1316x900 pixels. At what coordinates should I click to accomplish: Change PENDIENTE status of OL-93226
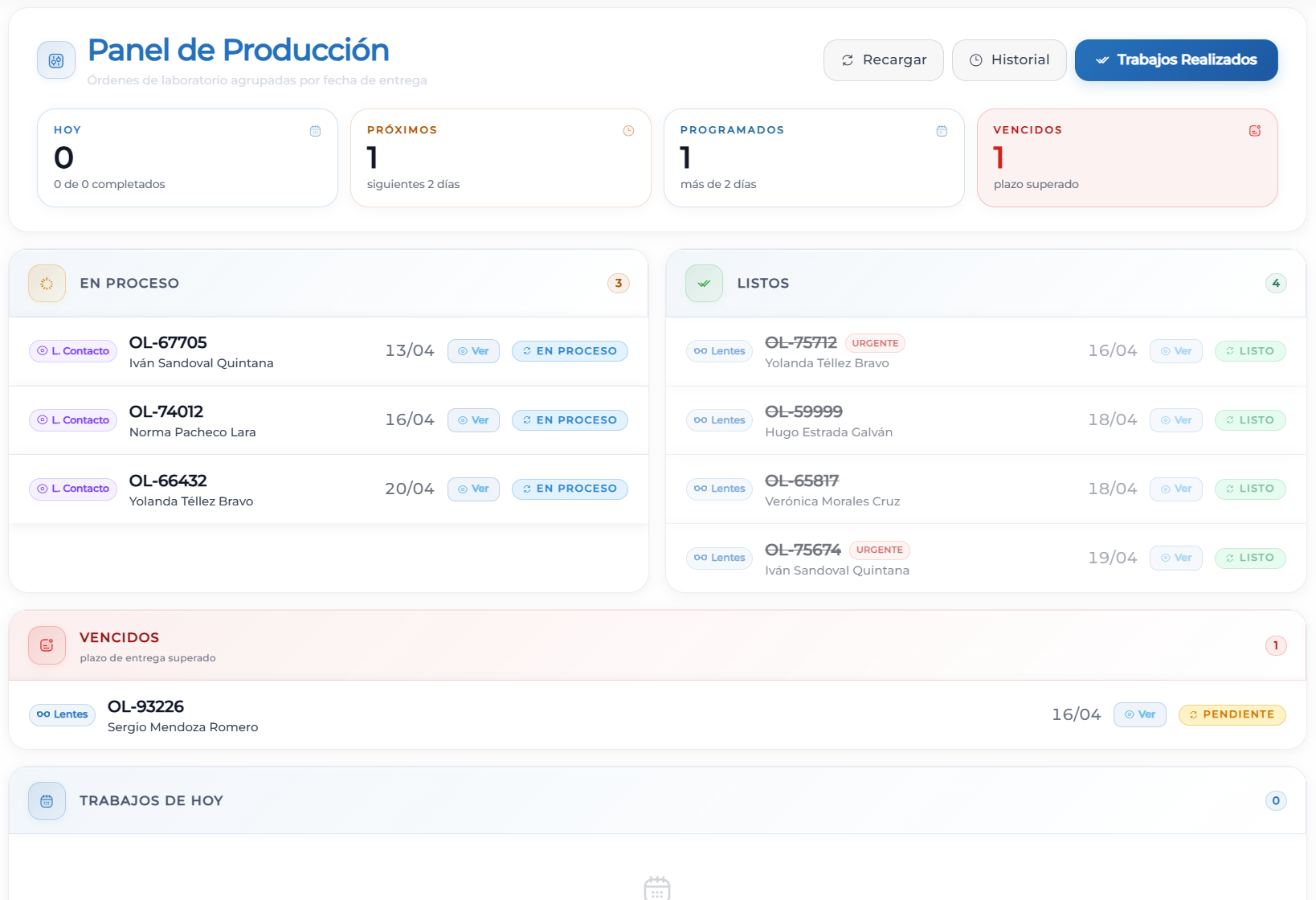(1232, 714)
